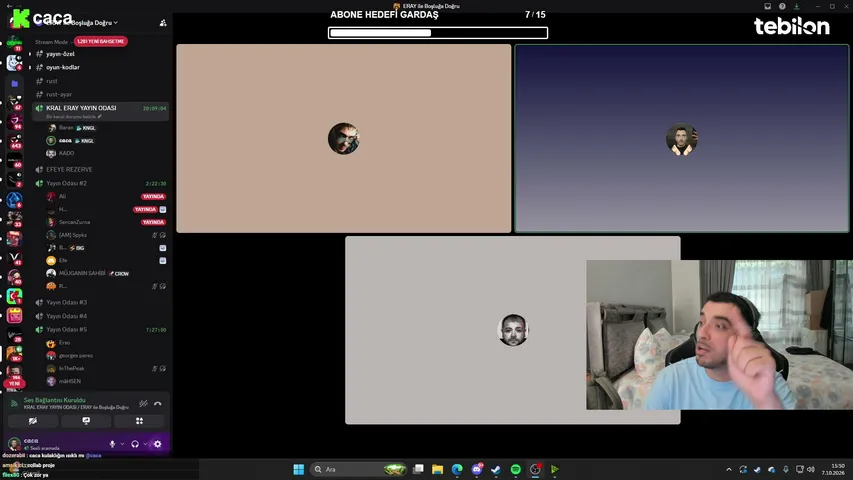853x480 pixels.
Task: Click the invite members icon in server header
Action: (163, 23)
